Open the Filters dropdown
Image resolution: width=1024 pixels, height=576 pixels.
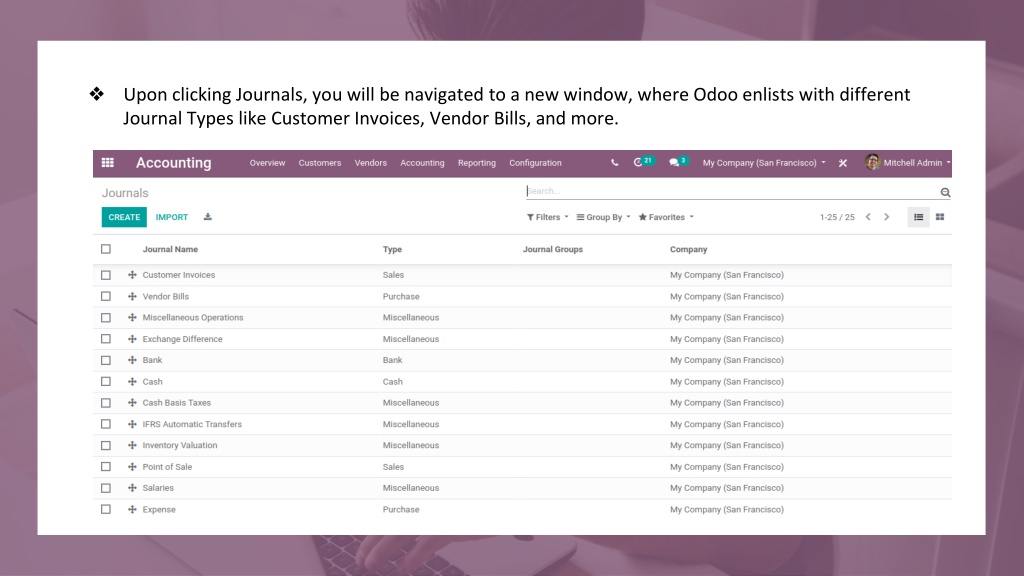tap(548, 217)
